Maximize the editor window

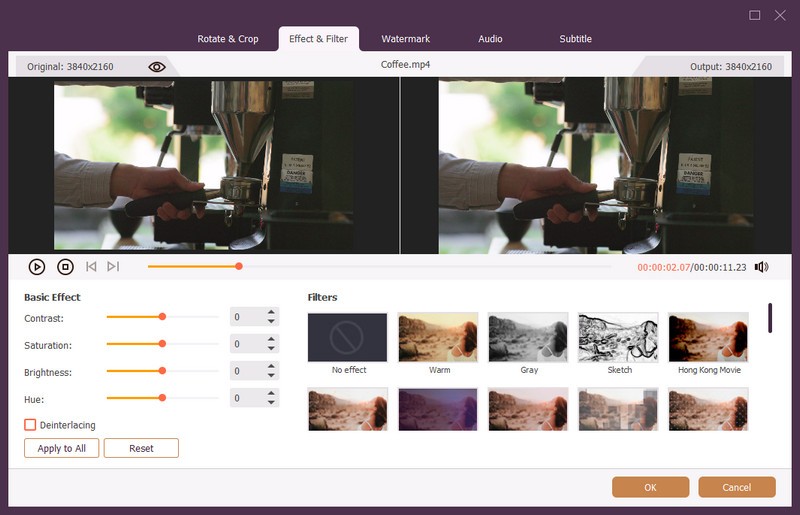(755, 15)
